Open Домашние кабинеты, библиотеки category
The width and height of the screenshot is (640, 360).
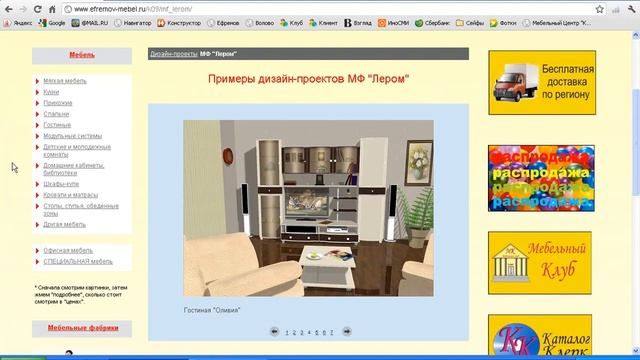coord(73,169)
